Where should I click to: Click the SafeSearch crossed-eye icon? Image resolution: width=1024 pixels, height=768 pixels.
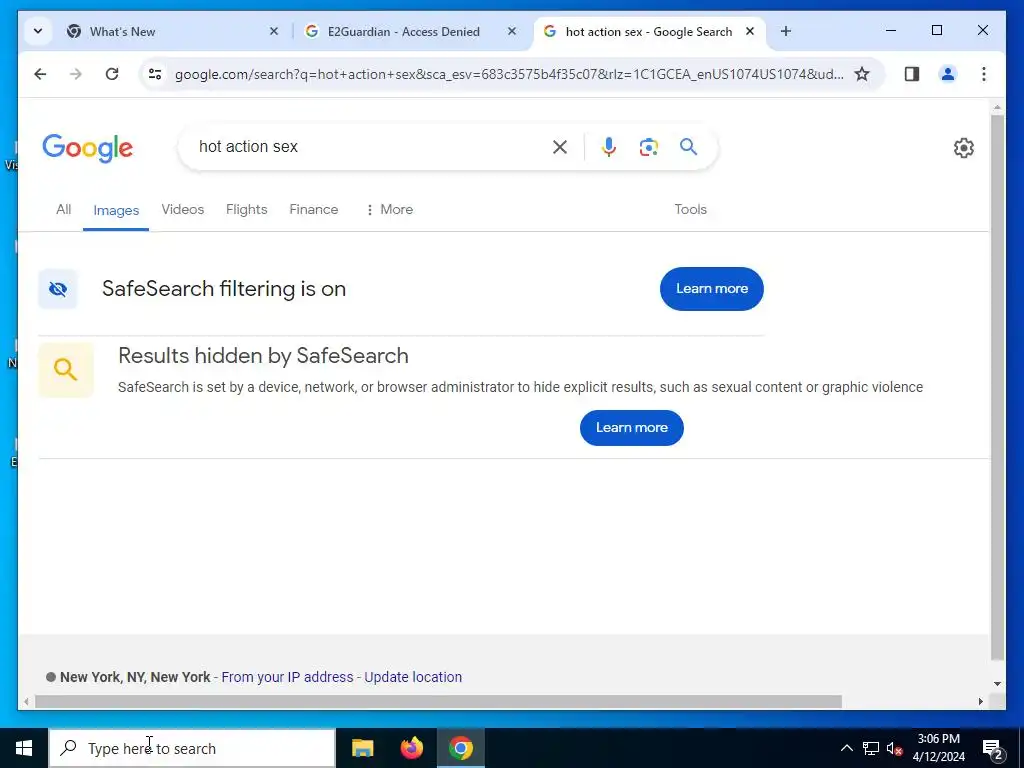(57, 289)
